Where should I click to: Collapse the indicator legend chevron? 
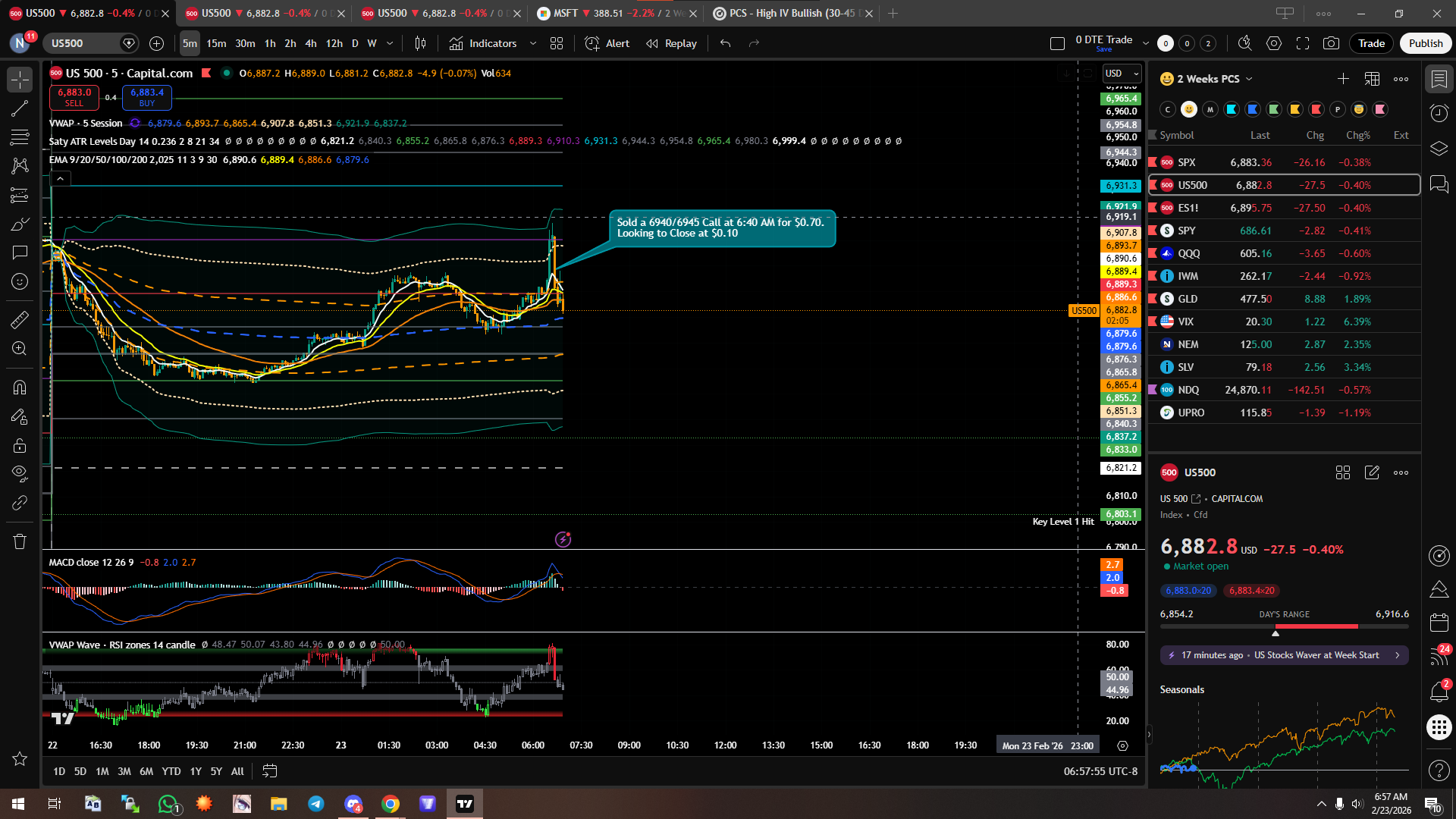click(x=60, y=179)
